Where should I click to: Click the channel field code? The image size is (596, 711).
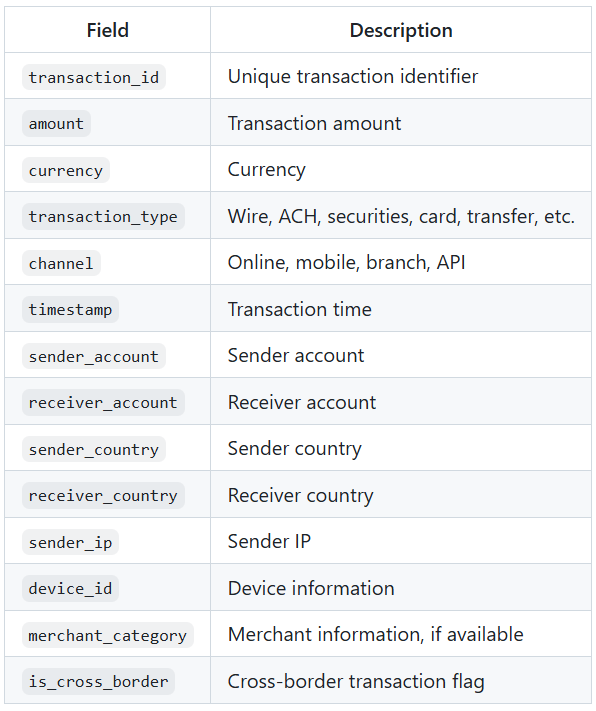tap(61, 263)
